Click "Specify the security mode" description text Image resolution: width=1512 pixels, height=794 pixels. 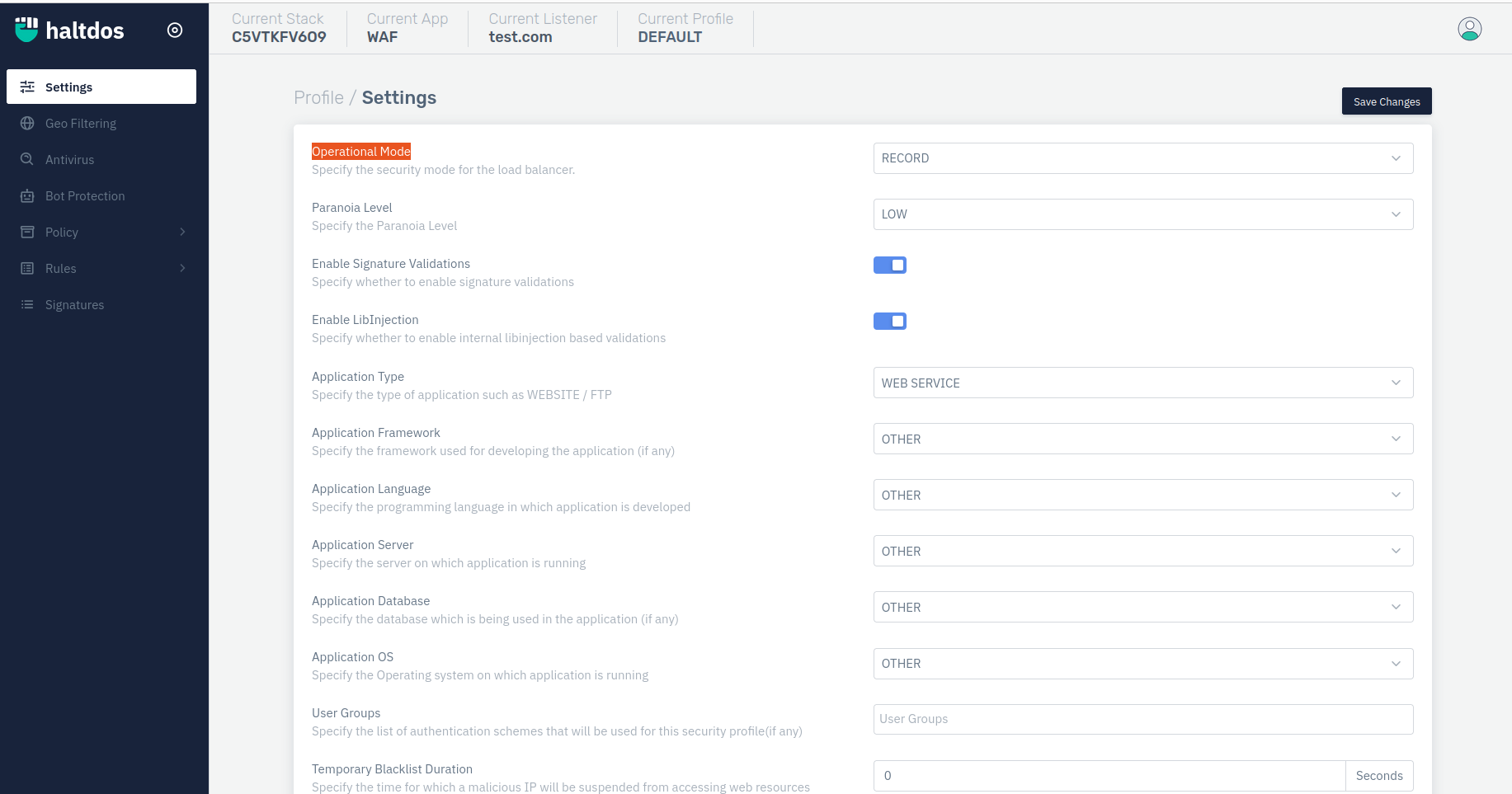(443, 170)
